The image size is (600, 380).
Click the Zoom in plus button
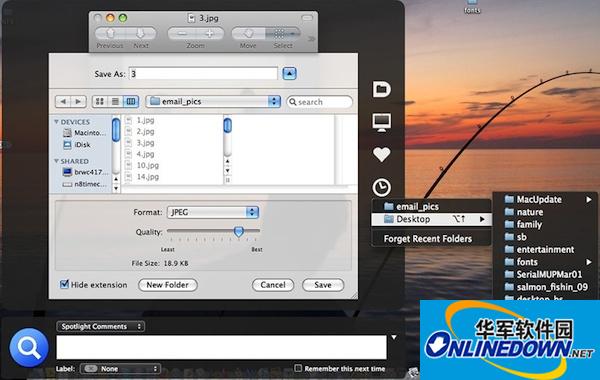tap(210, 33)
